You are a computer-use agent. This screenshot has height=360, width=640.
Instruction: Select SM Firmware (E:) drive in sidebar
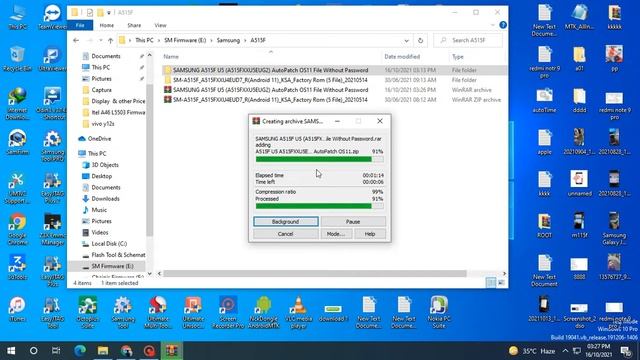pyautogui.click(x=112, y=266)
